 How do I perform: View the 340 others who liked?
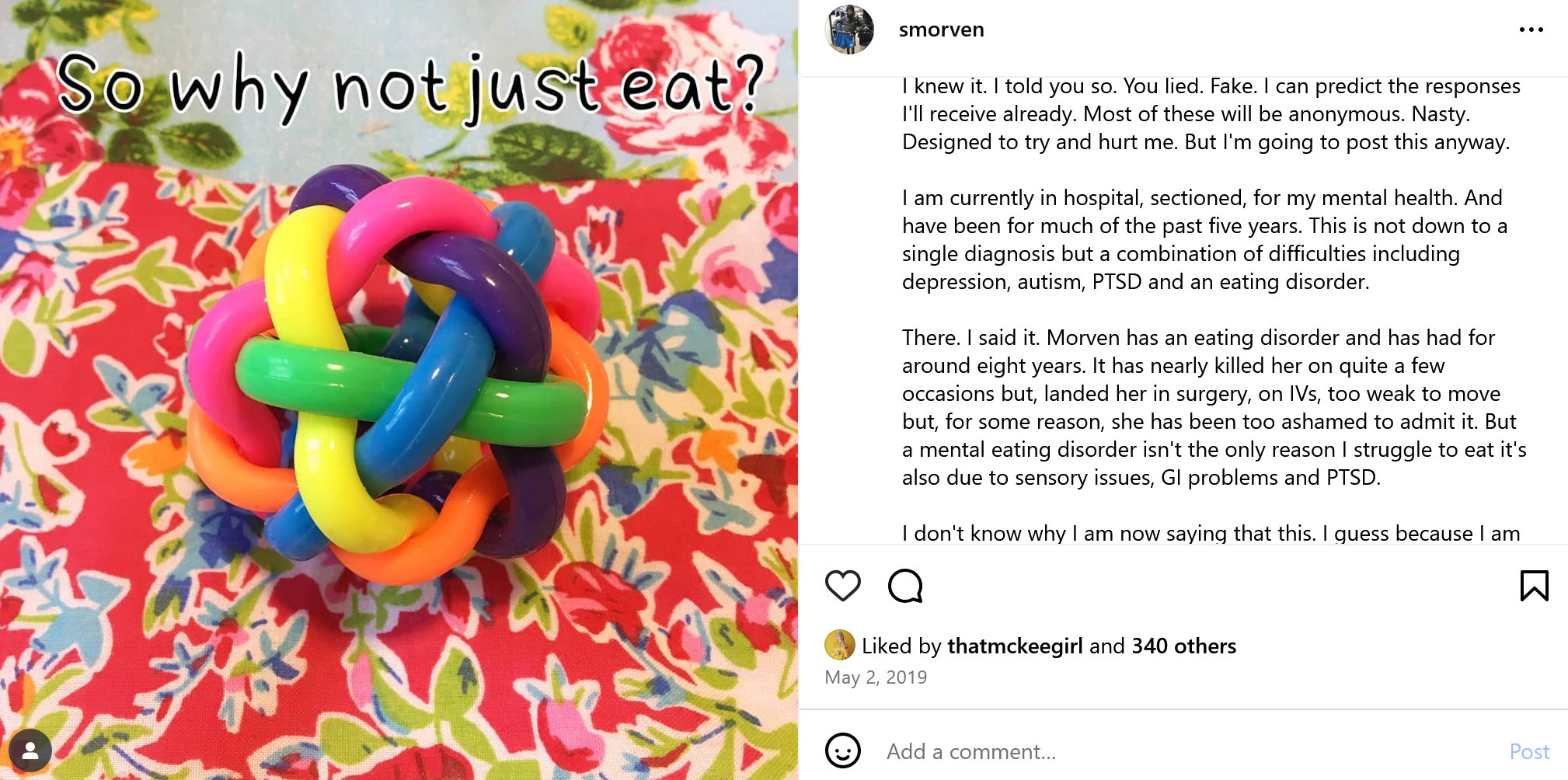(1183, 646)
